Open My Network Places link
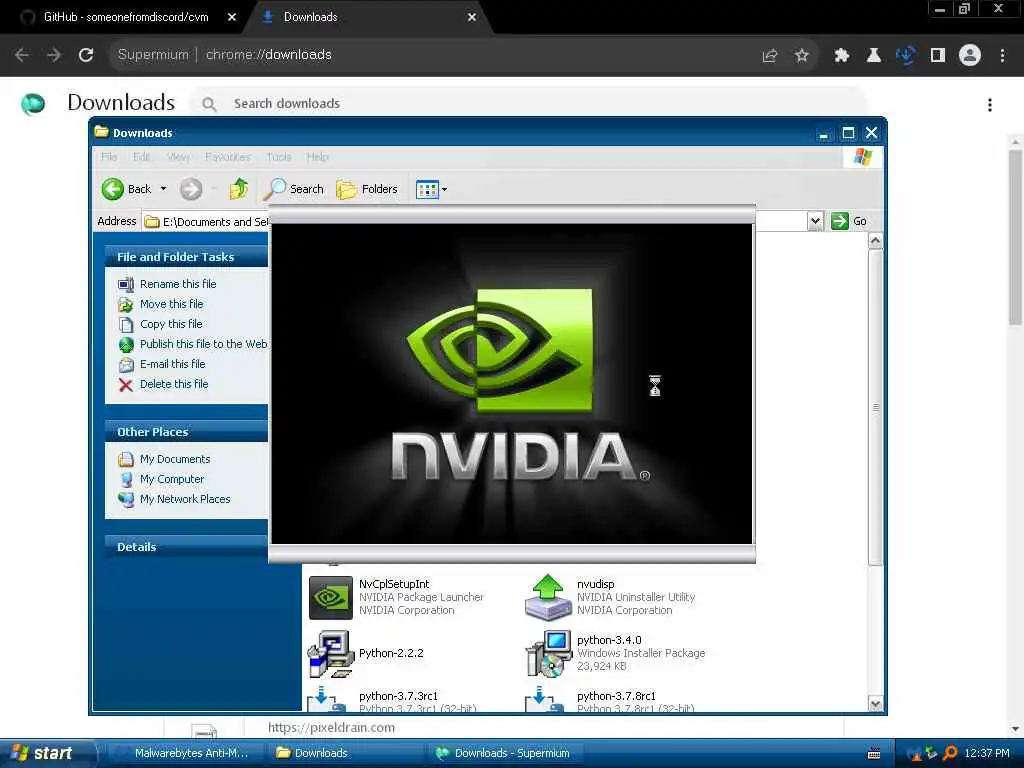 coord(185,499)
